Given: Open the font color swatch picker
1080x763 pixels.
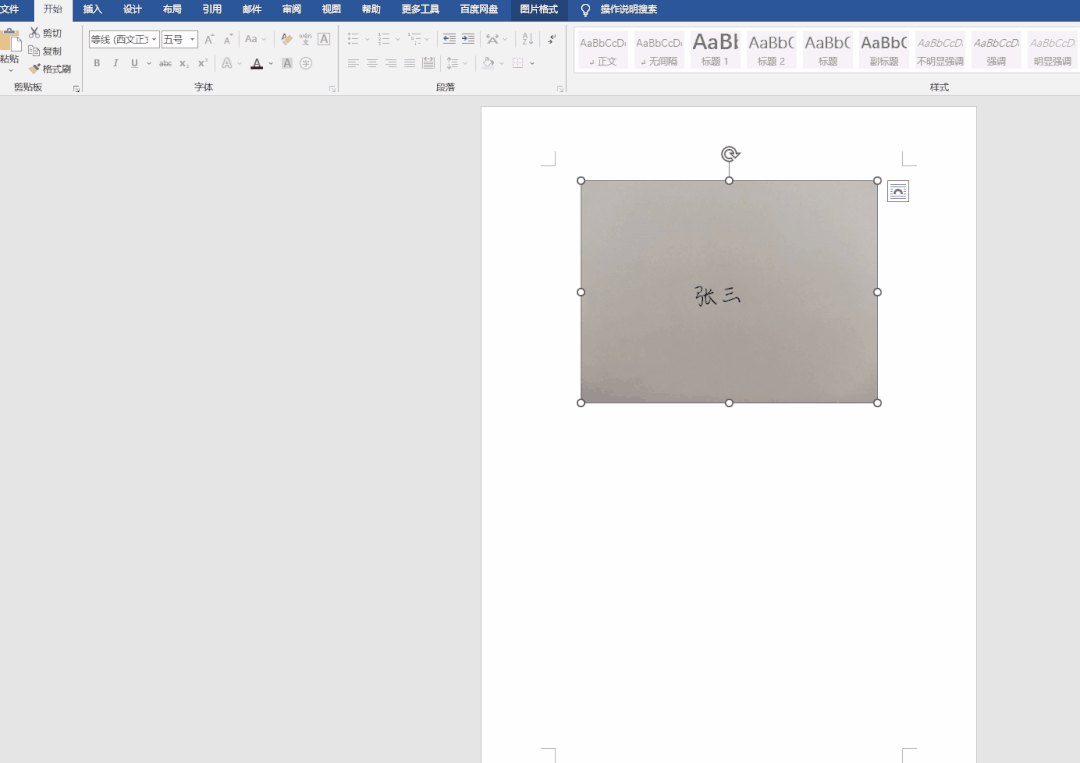Looking at the screenshot, I should 269,63.
